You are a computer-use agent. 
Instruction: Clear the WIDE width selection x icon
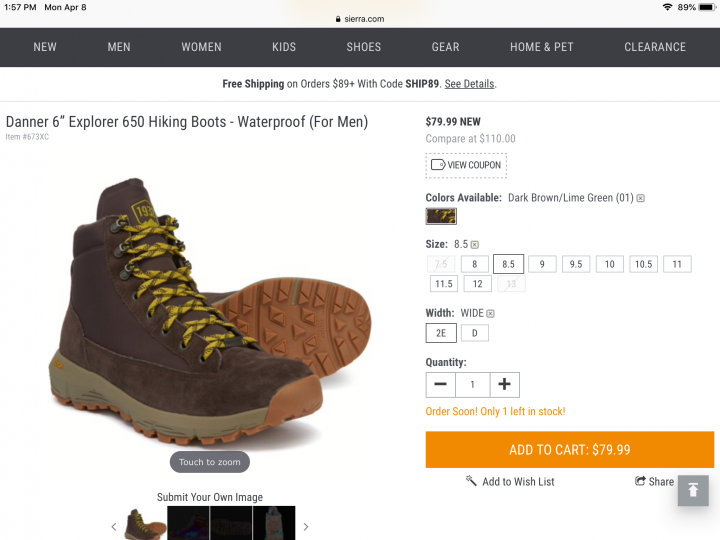tap(490, 314)
